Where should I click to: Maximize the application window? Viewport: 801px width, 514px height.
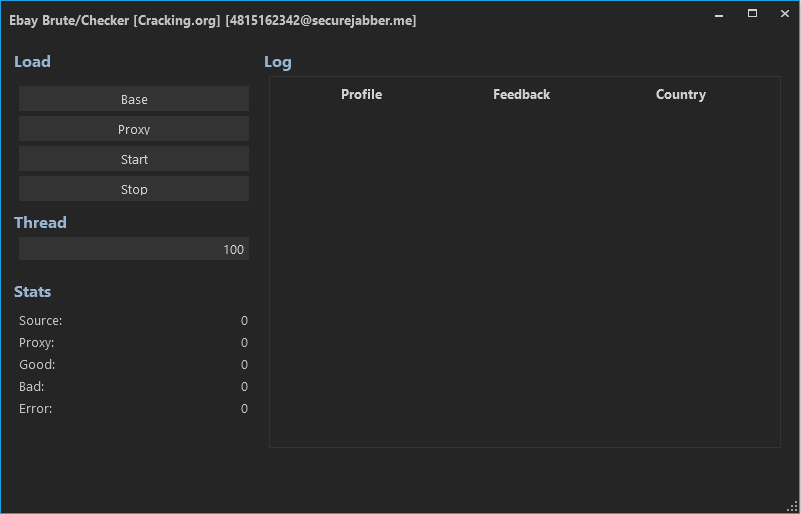tap(752, 14)
